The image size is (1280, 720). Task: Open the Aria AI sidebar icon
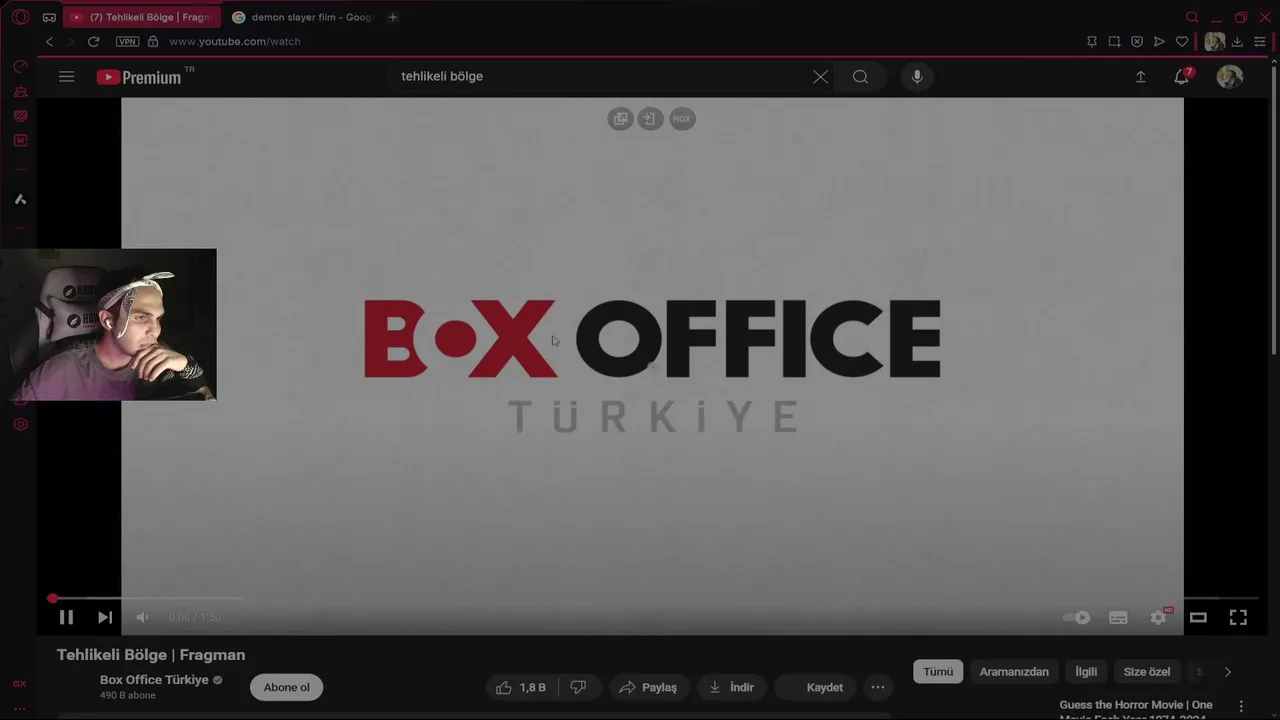(x=20, y=199)
